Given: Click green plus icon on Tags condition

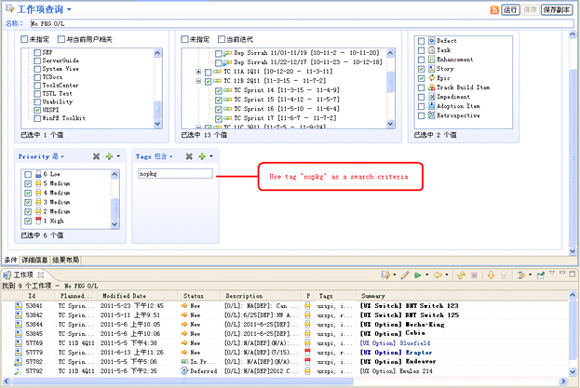Looking at the screenshot, I should [x=202, y=156].
